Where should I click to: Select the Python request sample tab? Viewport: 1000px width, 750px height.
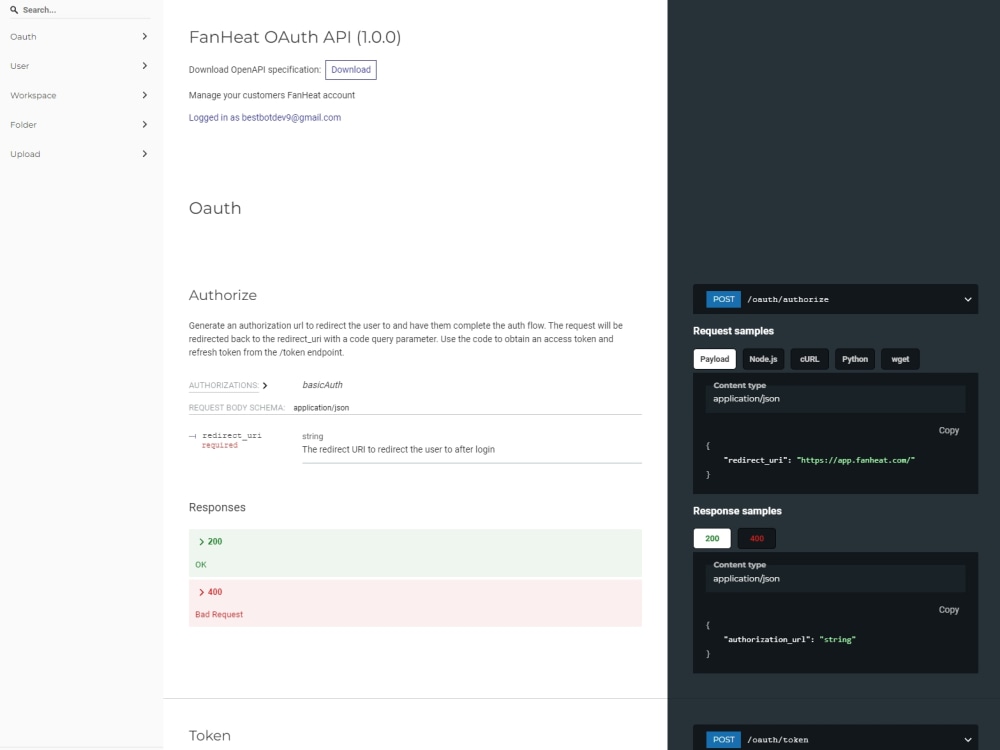click(x=855, y=359)
